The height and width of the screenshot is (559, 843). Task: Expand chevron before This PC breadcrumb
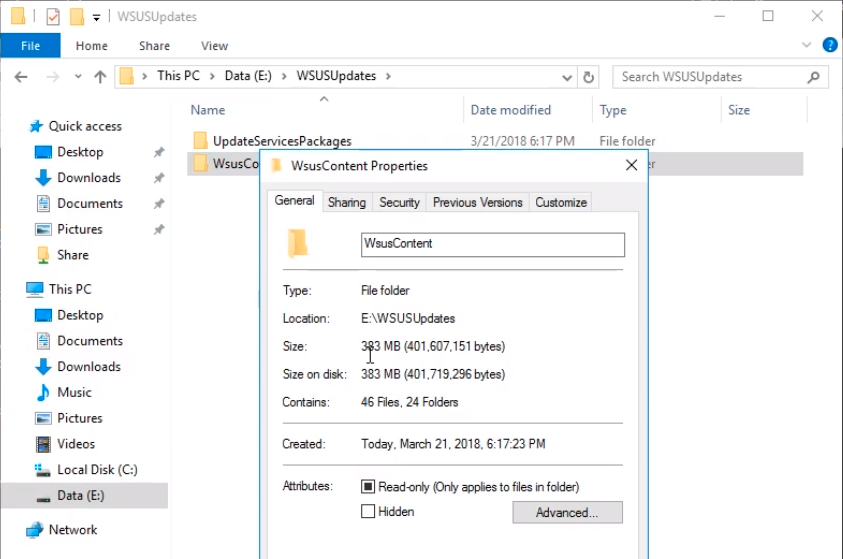[144, 76]
